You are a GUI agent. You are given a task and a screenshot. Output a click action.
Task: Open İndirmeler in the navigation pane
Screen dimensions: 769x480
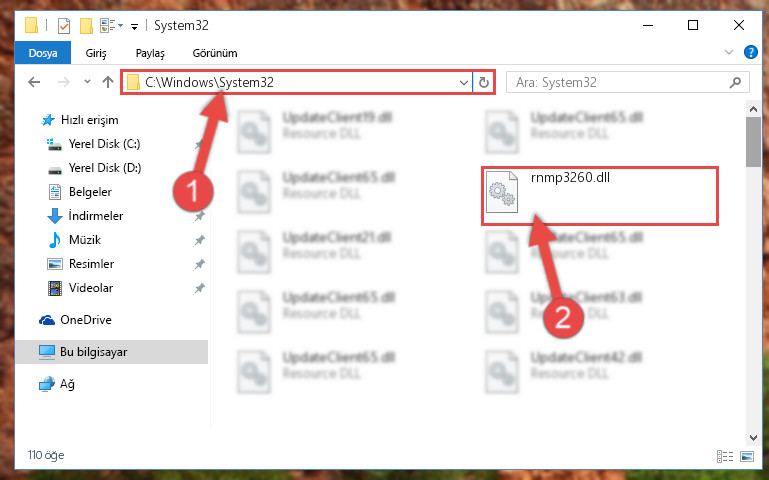[96, 216]
